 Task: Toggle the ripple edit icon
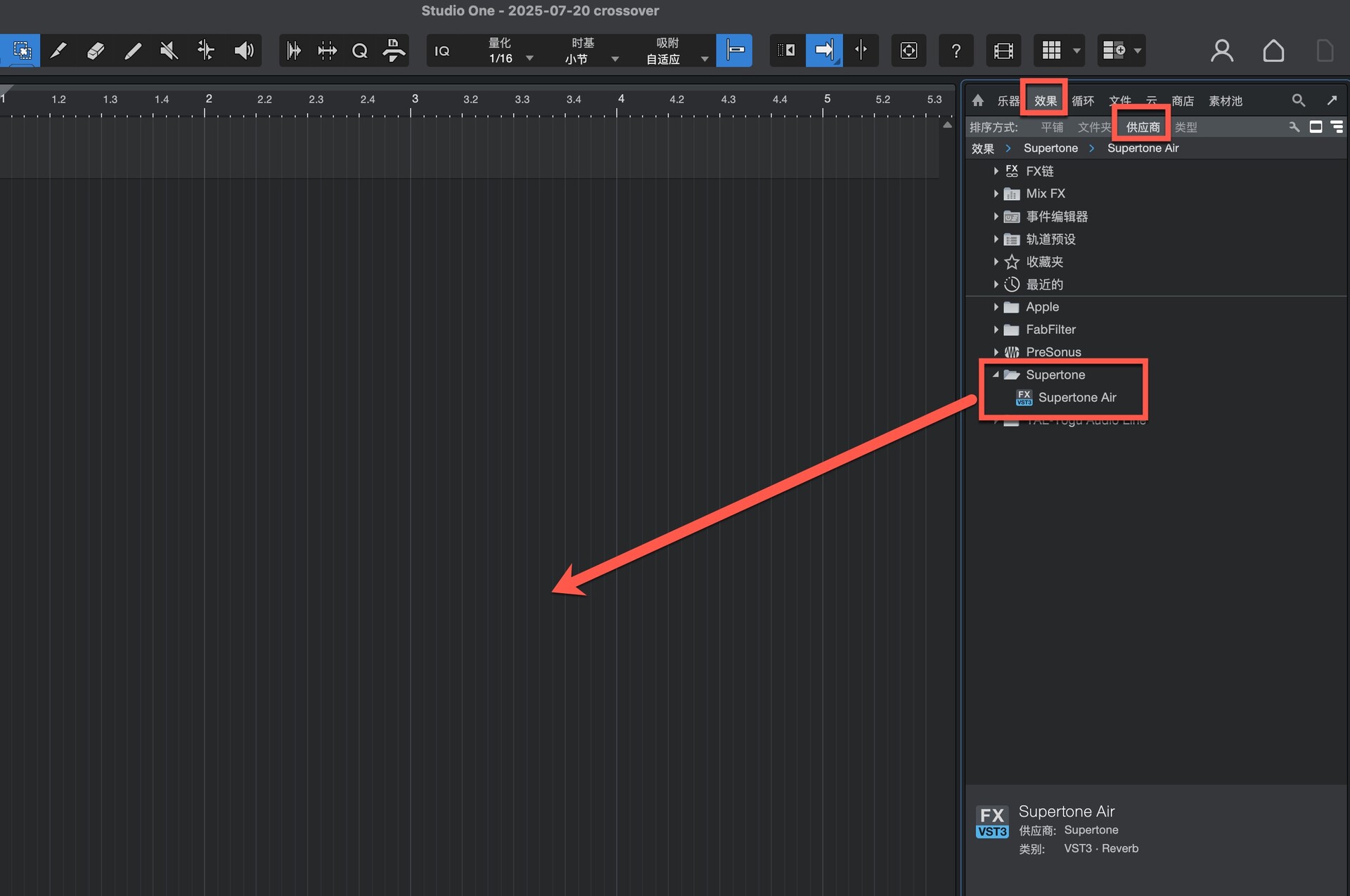pos(861,51)
